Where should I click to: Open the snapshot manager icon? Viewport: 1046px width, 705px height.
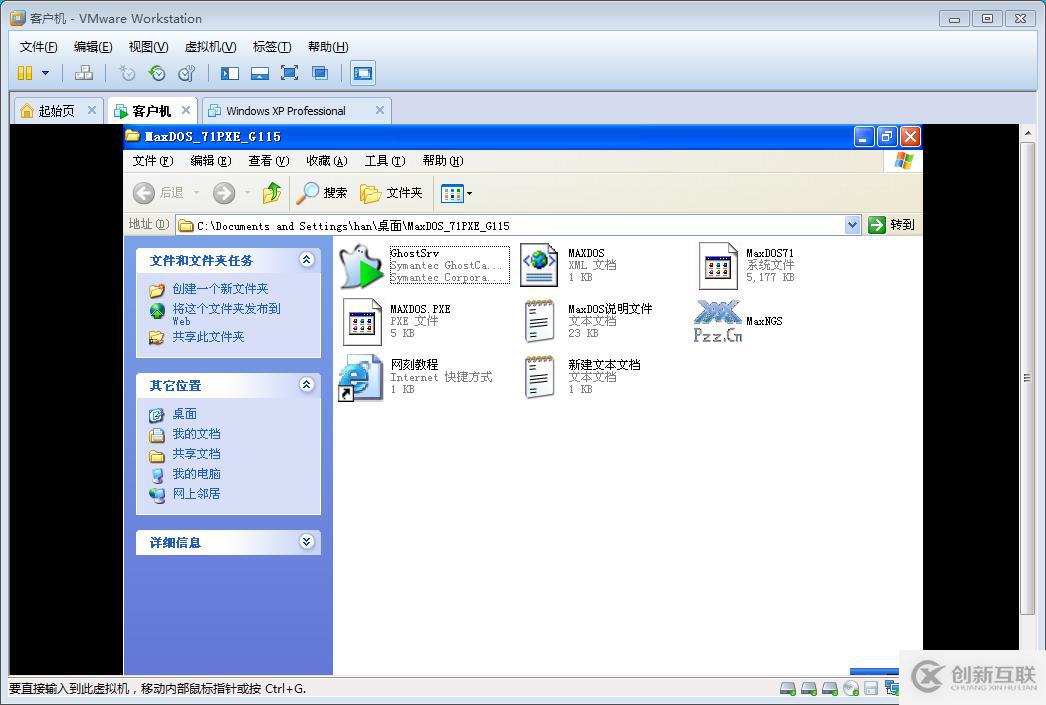(x=187, y=73)
